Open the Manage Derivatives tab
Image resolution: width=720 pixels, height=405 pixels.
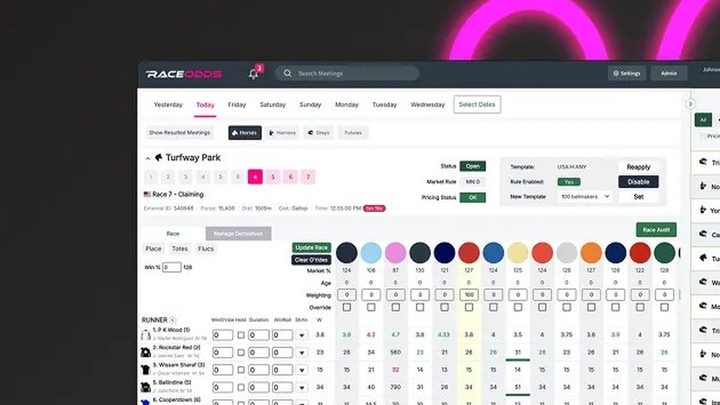pos(238,234)
